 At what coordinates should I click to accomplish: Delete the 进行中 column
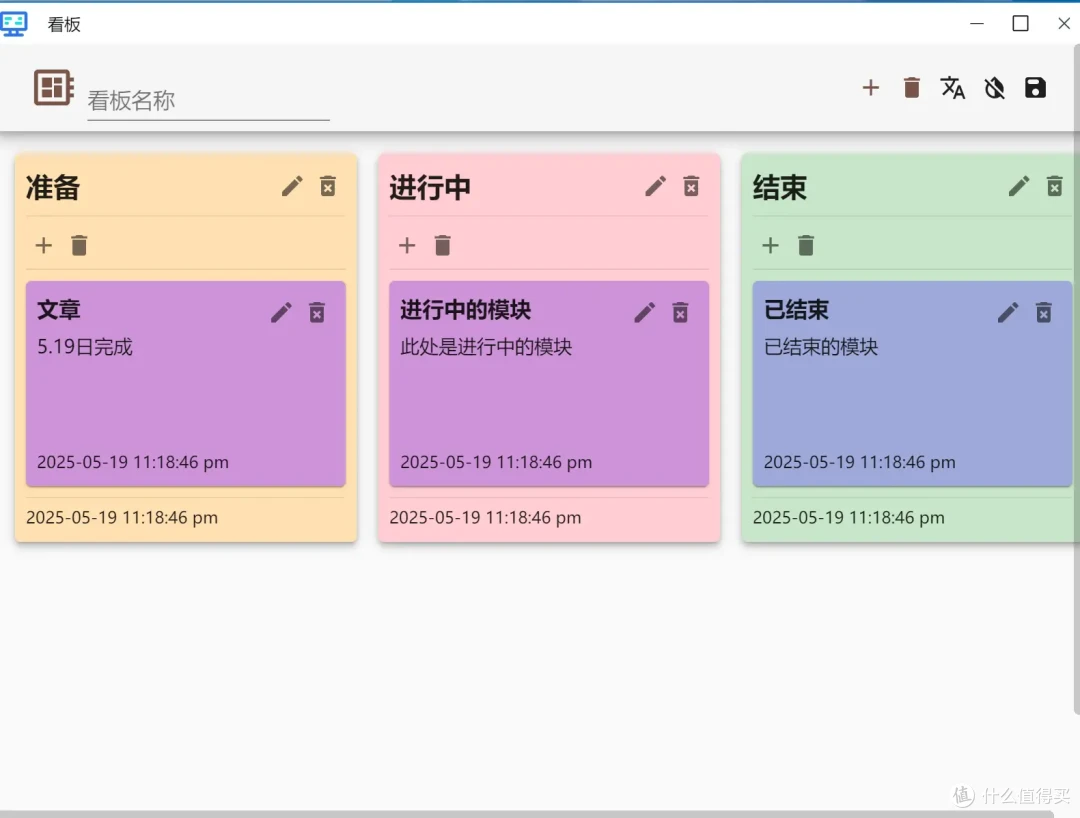[x=691, y=186]
